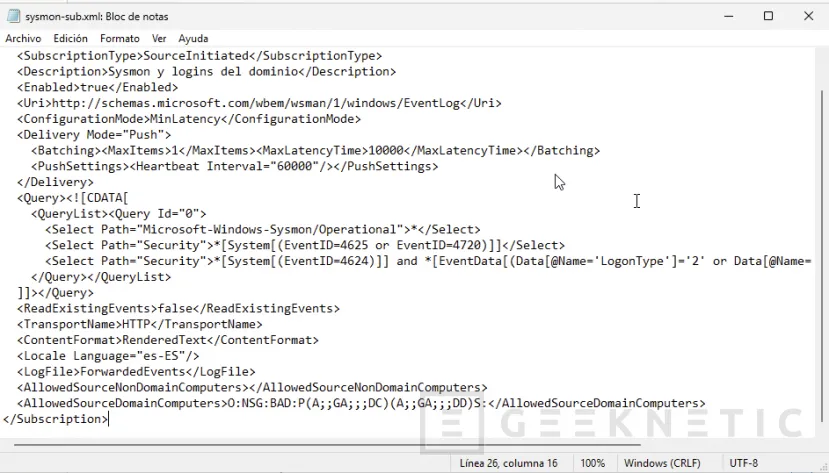Image resolution: width=829 pixels, height=473 pixels.
Task: Click the Description 'Sysmon y logins del dominio' line
Action: 206,72
